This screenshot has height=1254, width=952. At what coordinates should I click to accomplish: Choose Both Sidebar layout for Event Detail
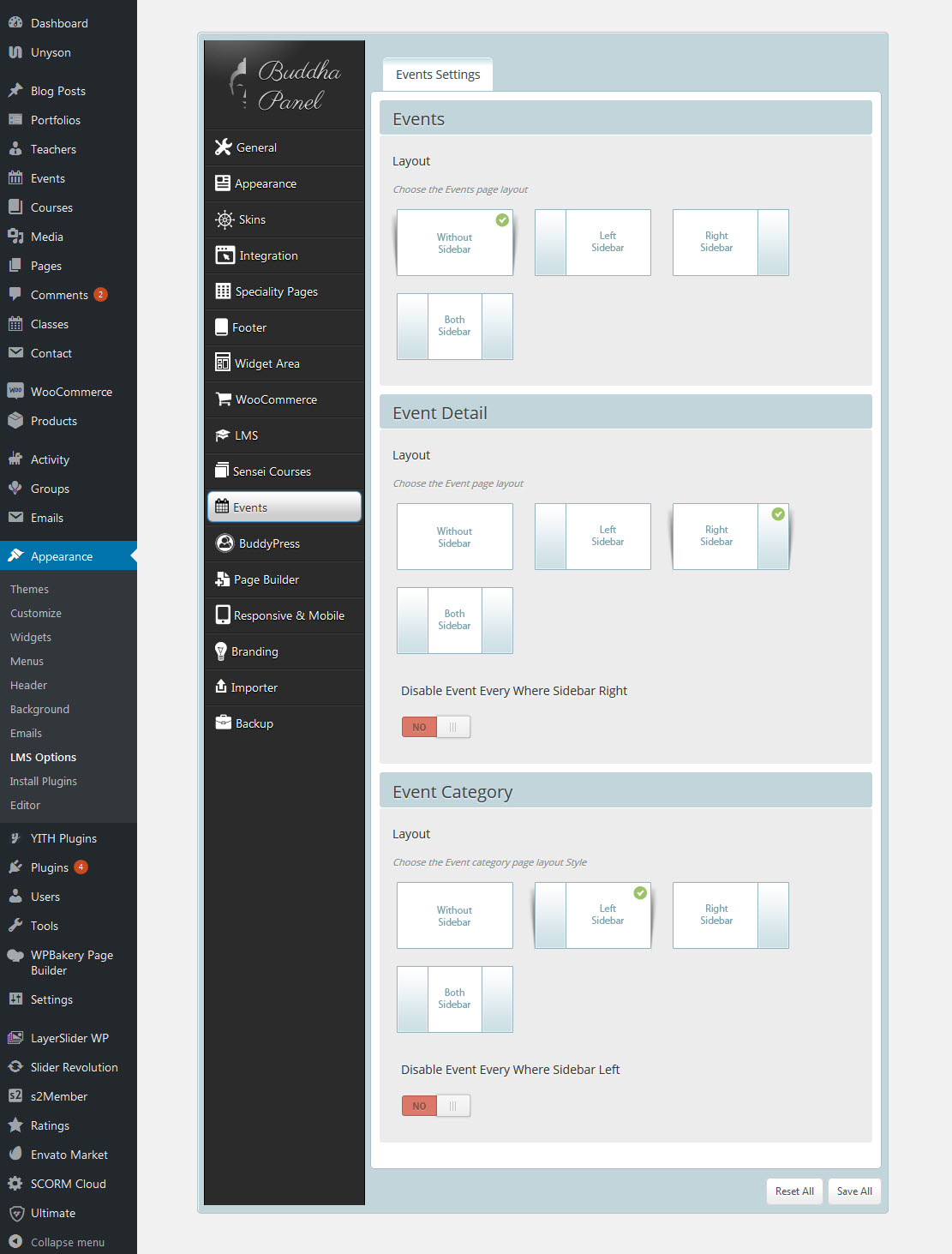(x=455, y=621)
